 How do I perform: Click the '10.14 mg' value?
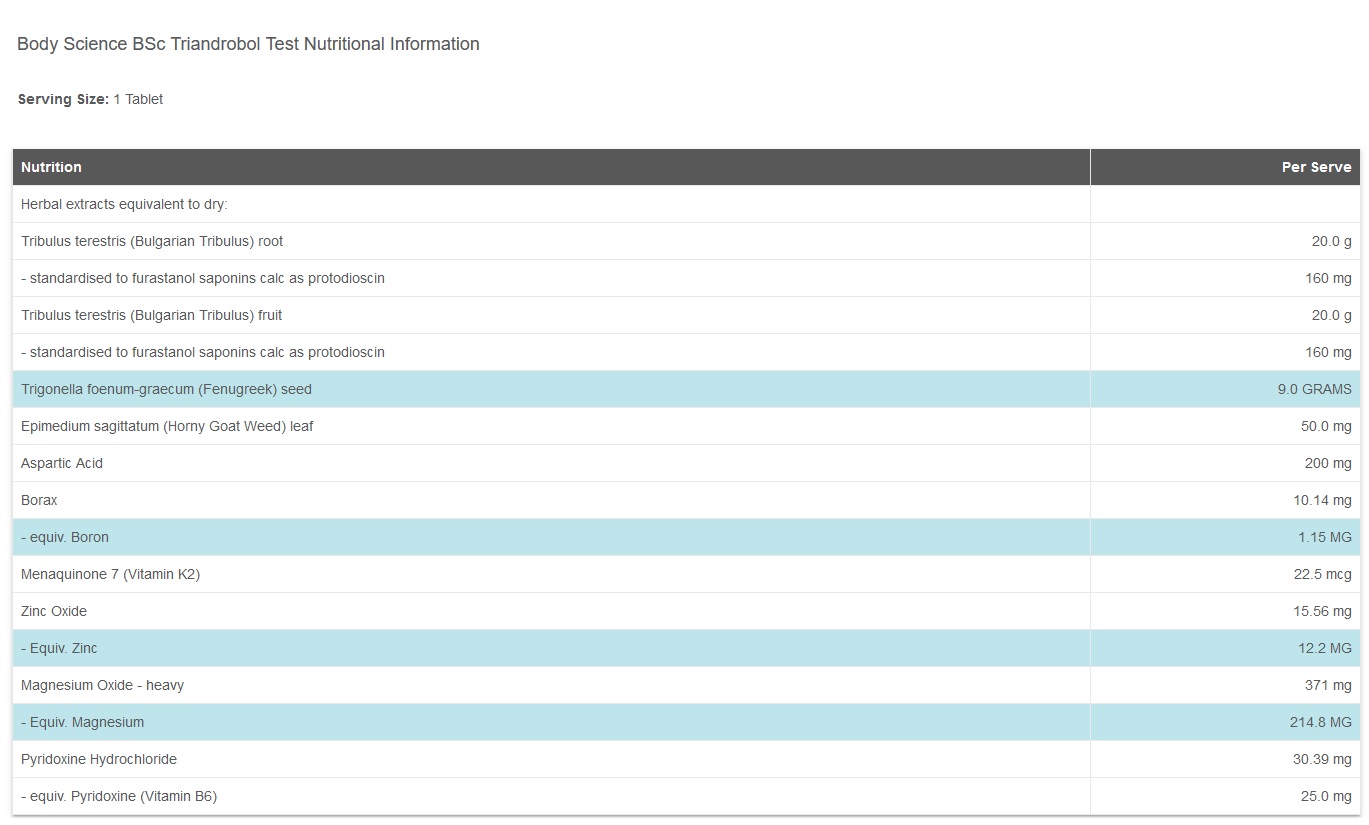pyautogui.click(x=1322, y=500)
